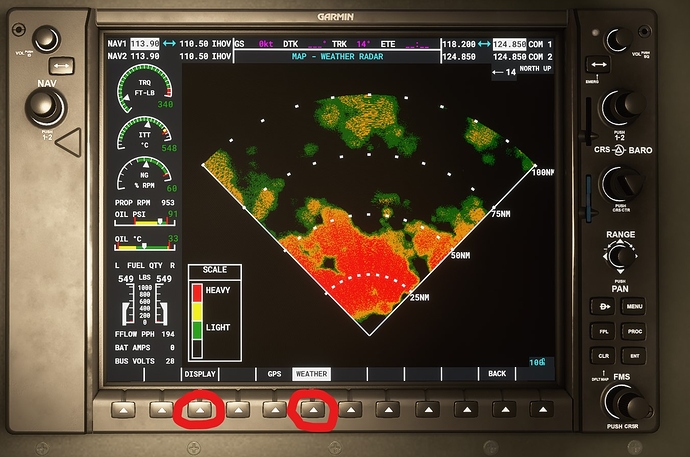The height and width of the screenshot is (457, 690).
Task: Click the NG % RPM gauge
Action: pyautogui.click(x=144, y=175)
